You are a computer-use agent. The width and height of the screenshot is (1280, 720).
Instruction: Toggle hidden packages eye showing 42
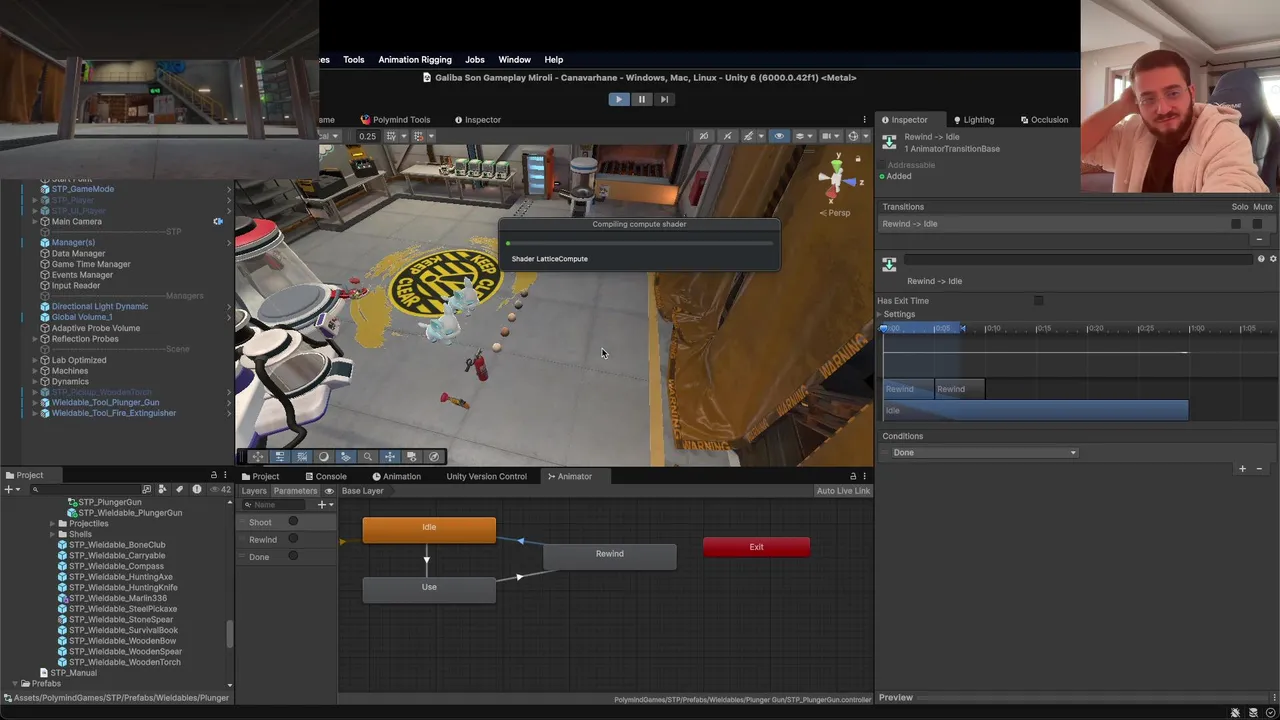220,490
